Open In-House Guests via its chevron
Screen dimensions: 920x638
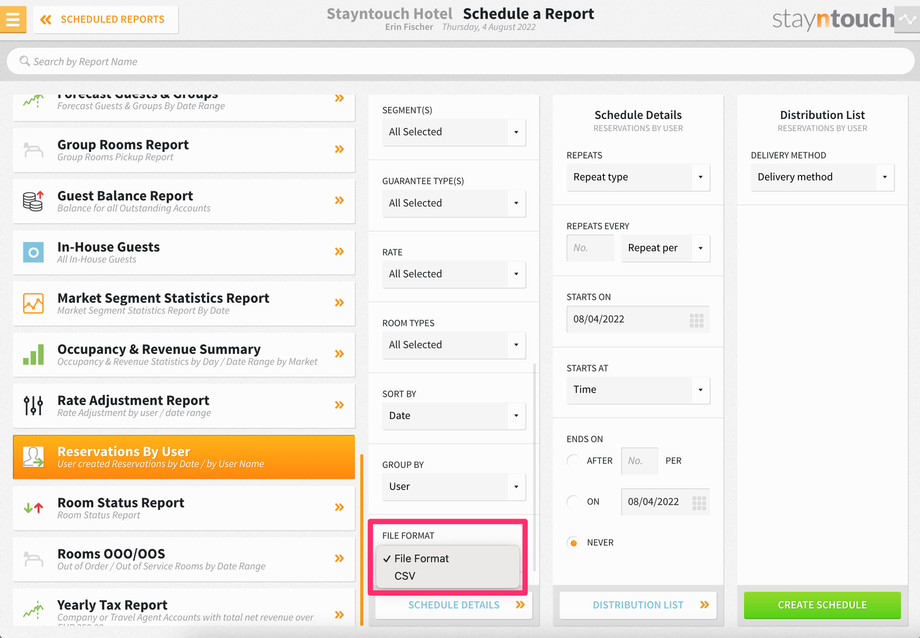(x=339, y=251)
